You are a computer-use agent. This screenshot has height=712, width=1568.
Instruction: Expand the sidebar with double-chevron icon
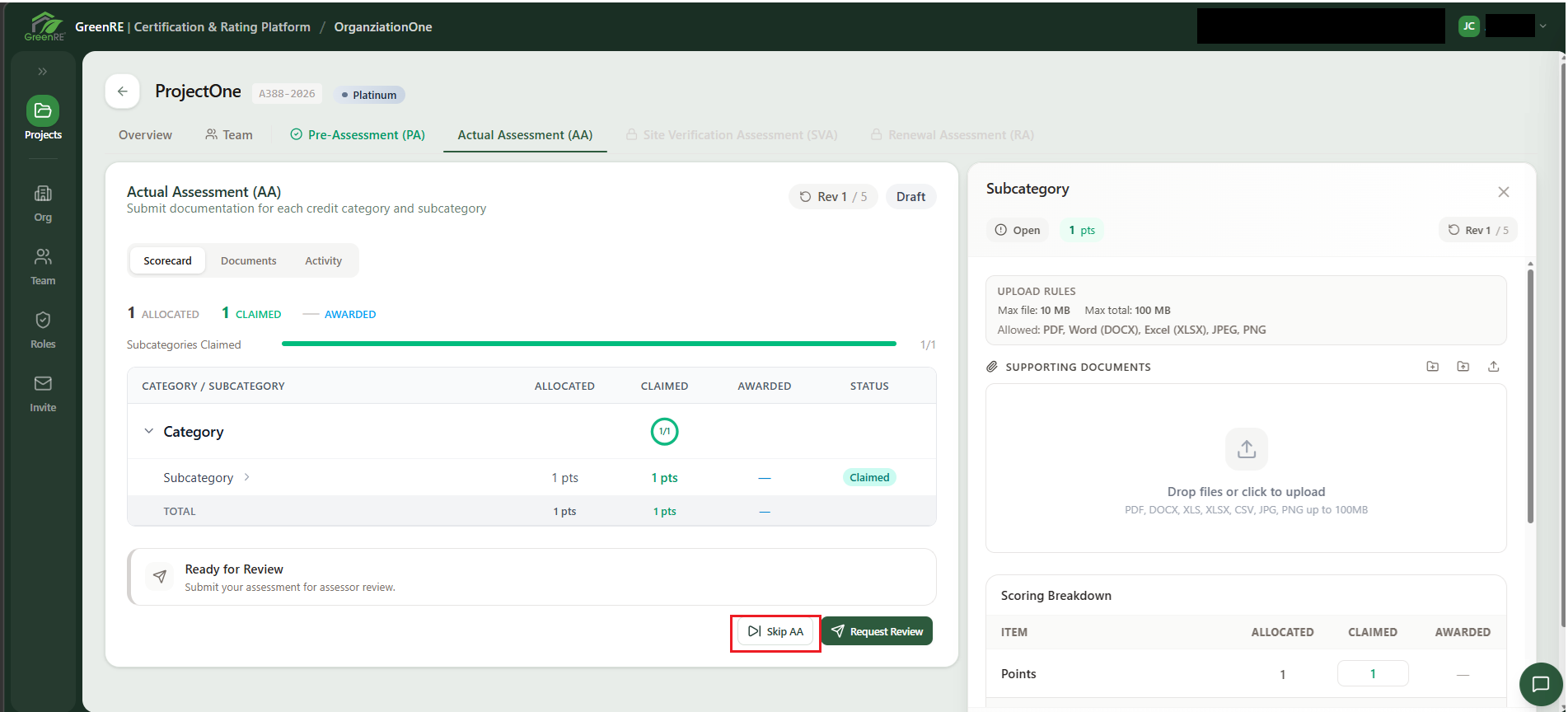(43, 72)
